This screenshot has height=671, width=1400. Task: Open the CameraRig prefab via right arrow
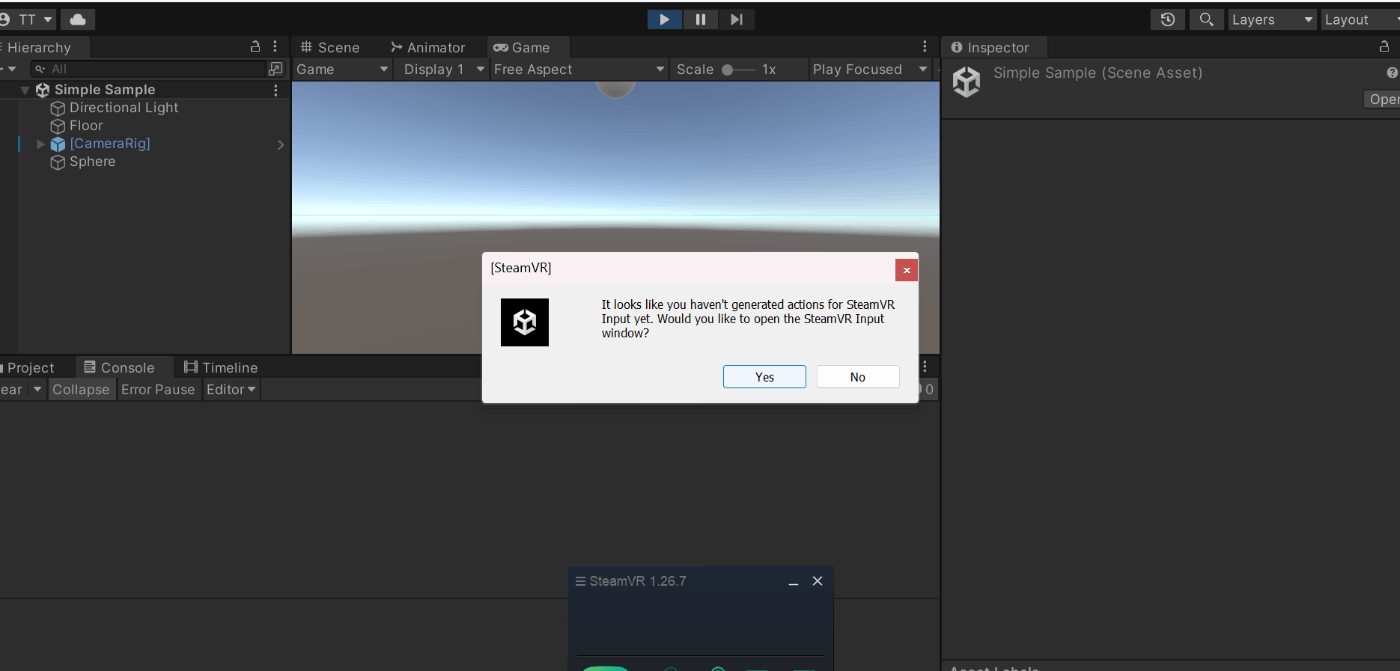point(281,144)
